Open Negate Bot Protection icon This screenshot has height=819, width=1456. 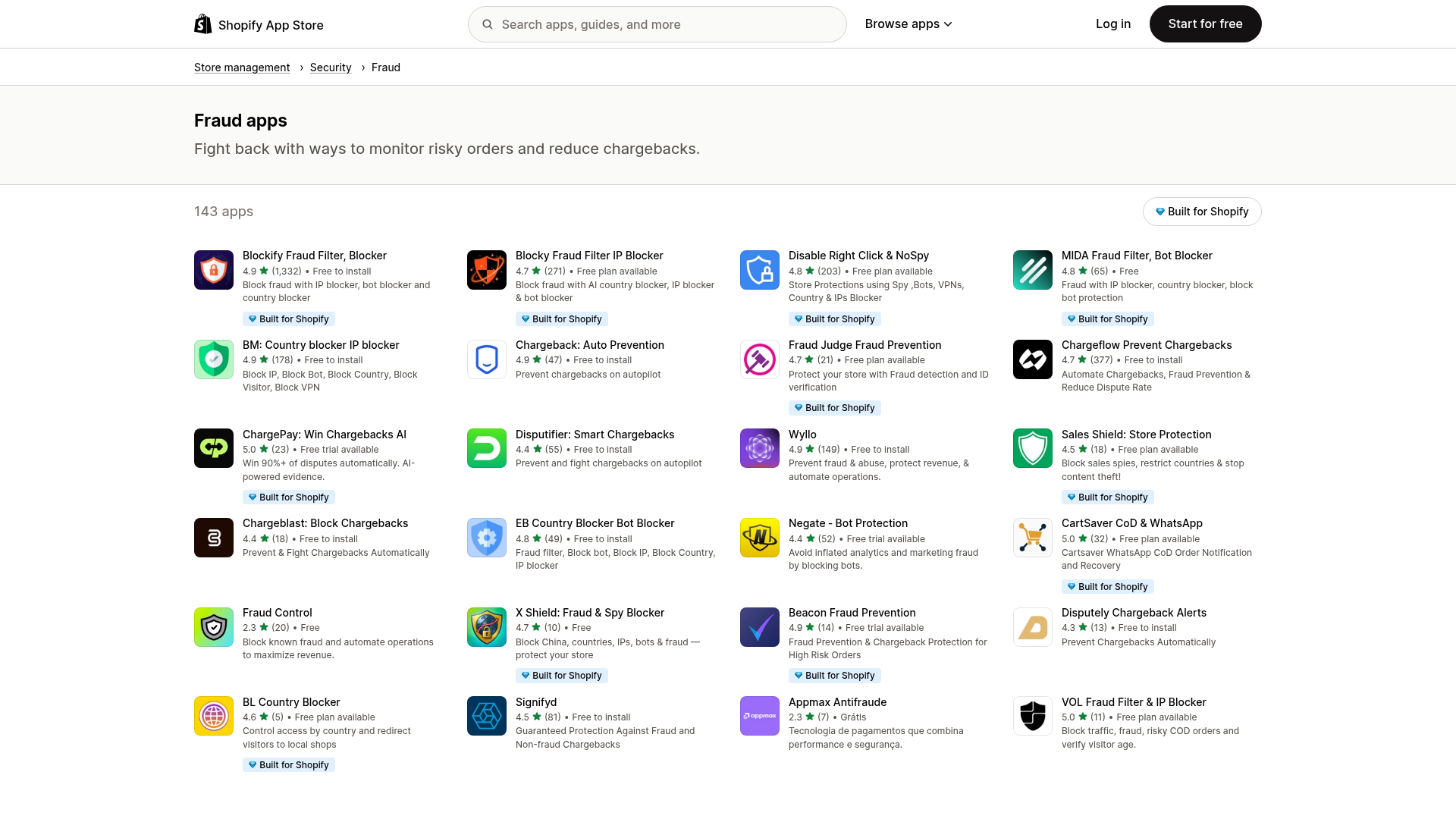(760, 538)
